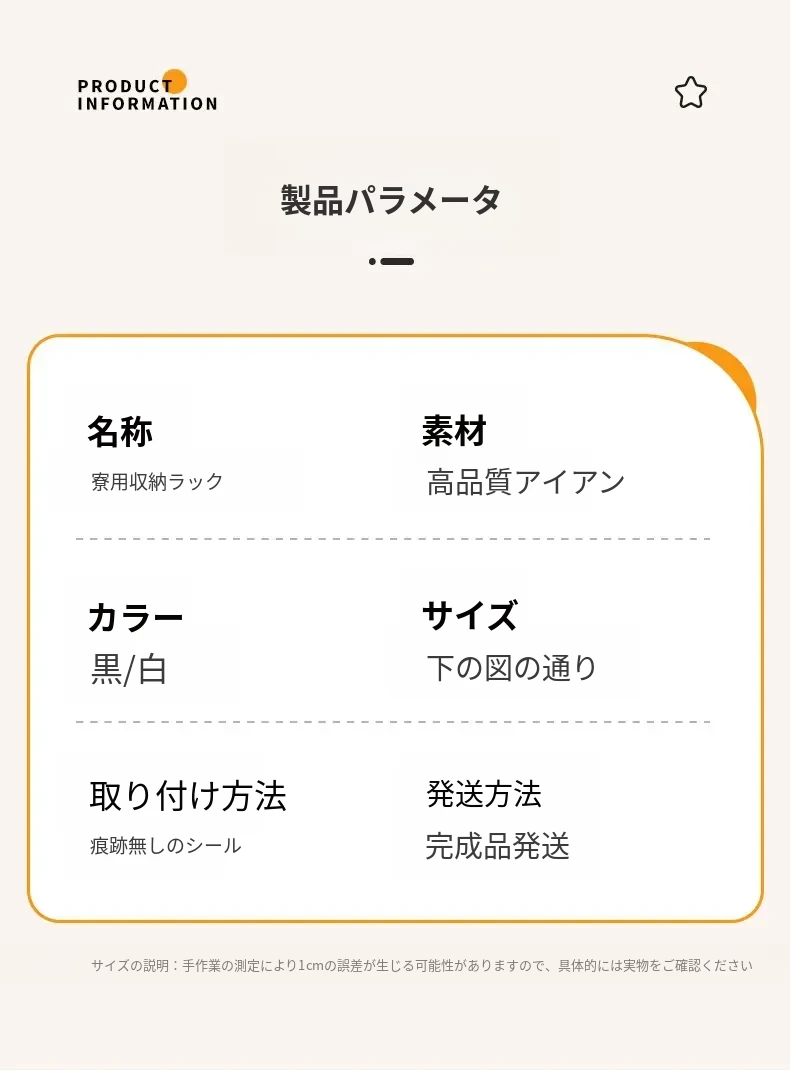Select the 寮用収納ラック product name
Image resolution: width=790 pixels, height=1071 pixels.
point(157,482)
